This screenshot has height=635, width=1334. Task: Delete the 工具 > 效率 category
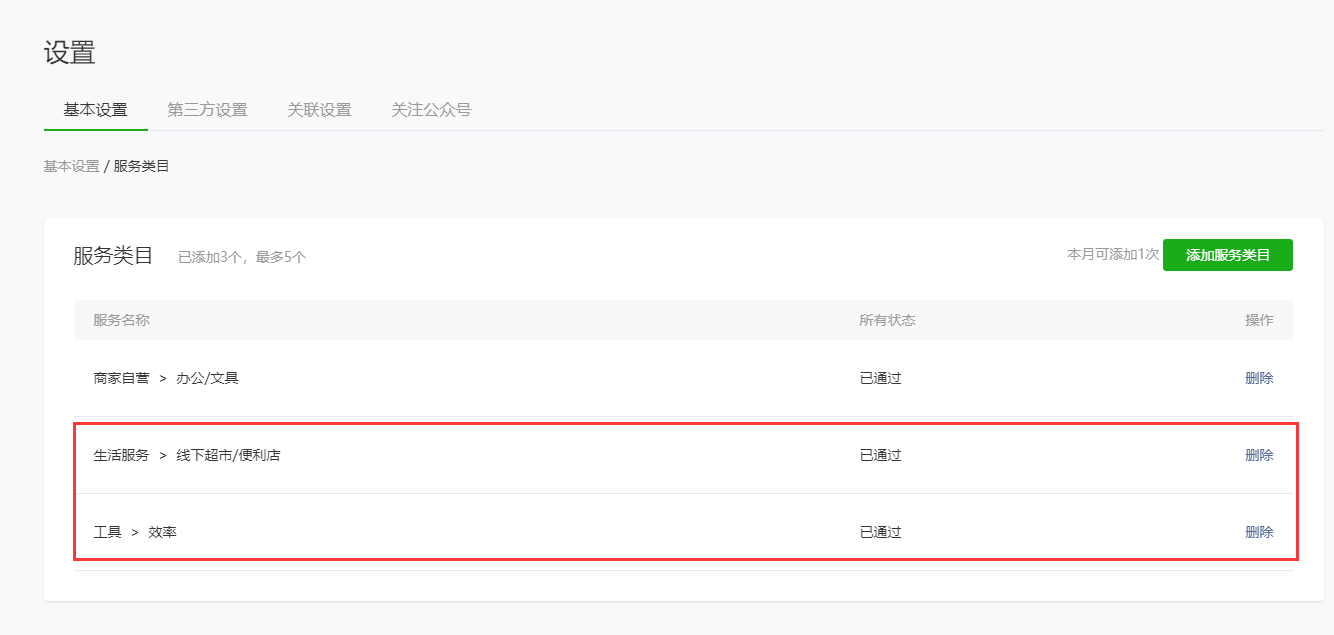click(x=1258, y=532)
